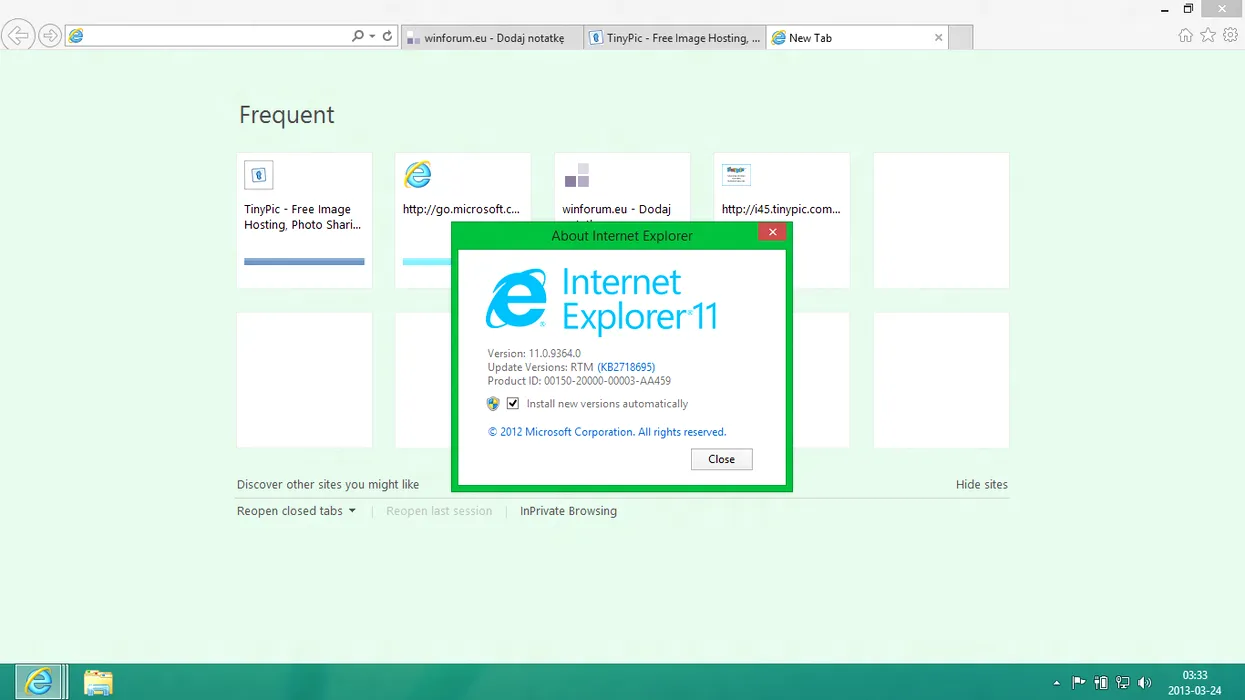Click the Close button in the About dialog
The height and width of the screenshot is (700, 1245).
coord(721,459)
